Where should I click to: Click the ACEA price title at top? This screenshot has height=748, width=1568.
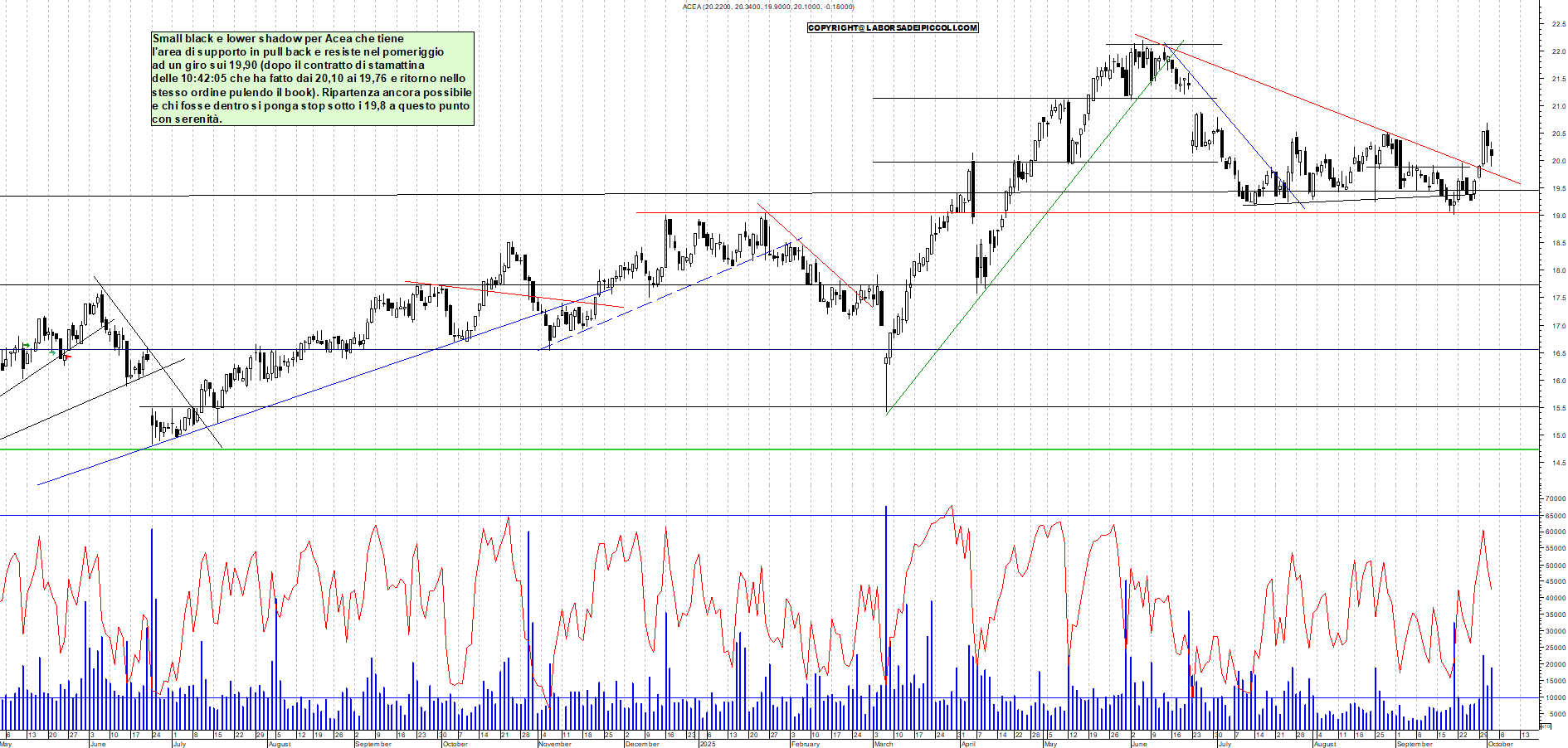tap(767, 7)
